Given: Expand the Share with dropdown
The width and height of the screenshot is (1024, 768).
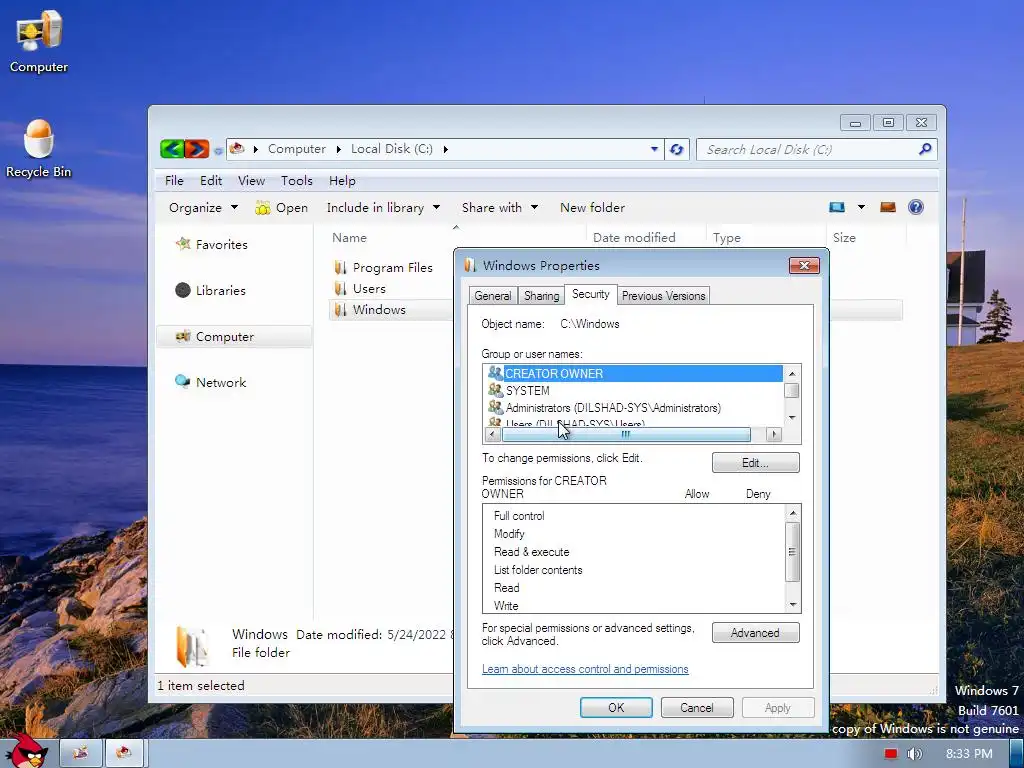Looking at the screenshot, I should pos(500,208).
